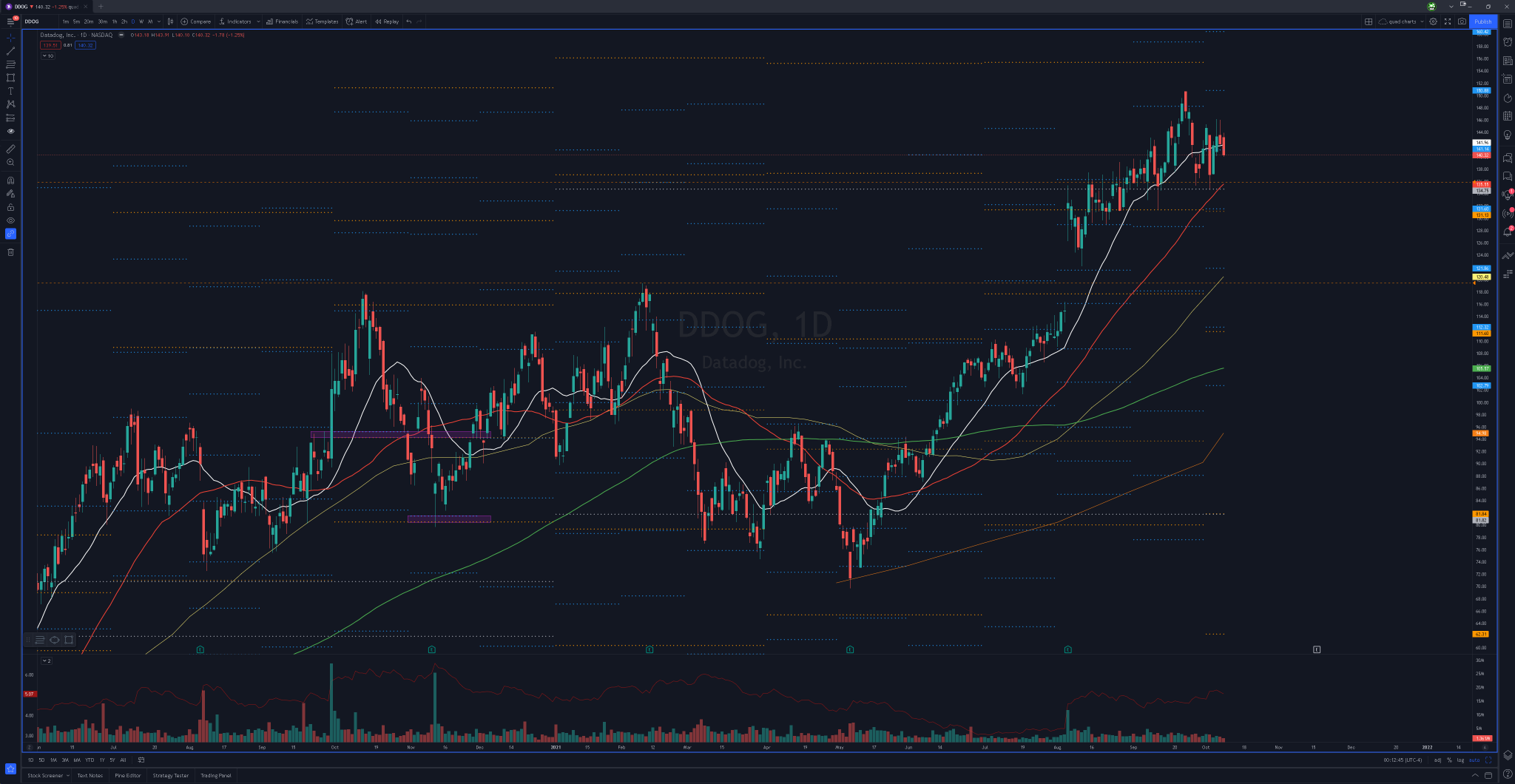Expand the timeframe interval dropdown arrow
1515x784 pixels.
(x=160, y=21)
